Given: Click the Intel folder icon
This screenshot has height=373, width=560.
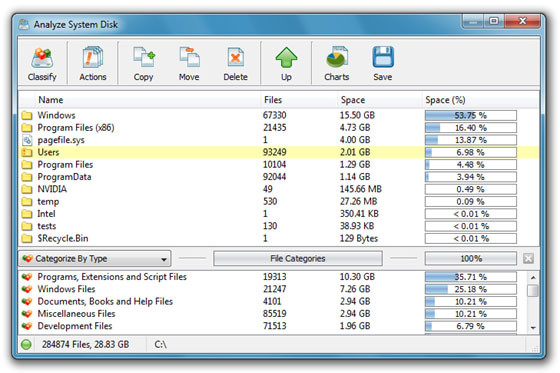Looking at the screenshot, I should pyautogui.click(x=27, y=214).
